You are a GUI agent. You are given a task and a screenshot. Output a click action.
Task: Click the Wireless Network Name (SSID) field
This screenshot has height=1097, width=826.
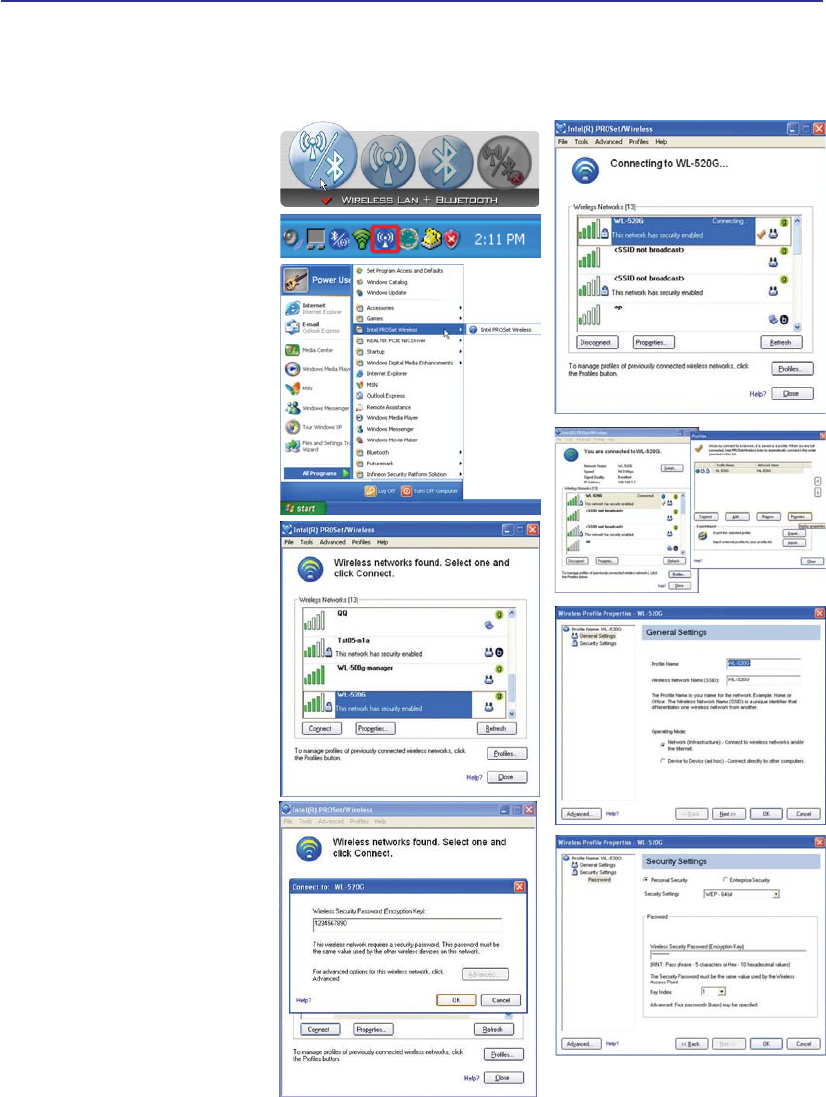pyautogui.click(x=763, y=680)
